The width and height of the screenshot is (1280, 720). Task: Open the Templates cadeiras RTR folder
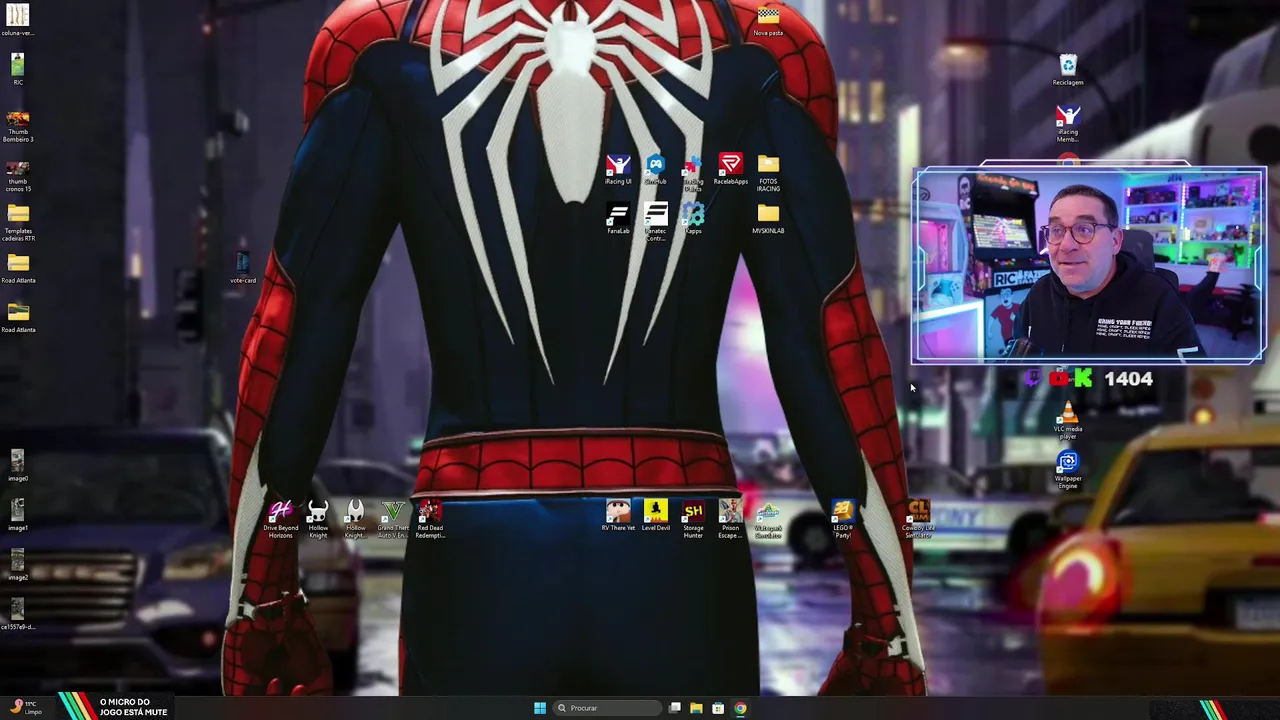point(18,223)
